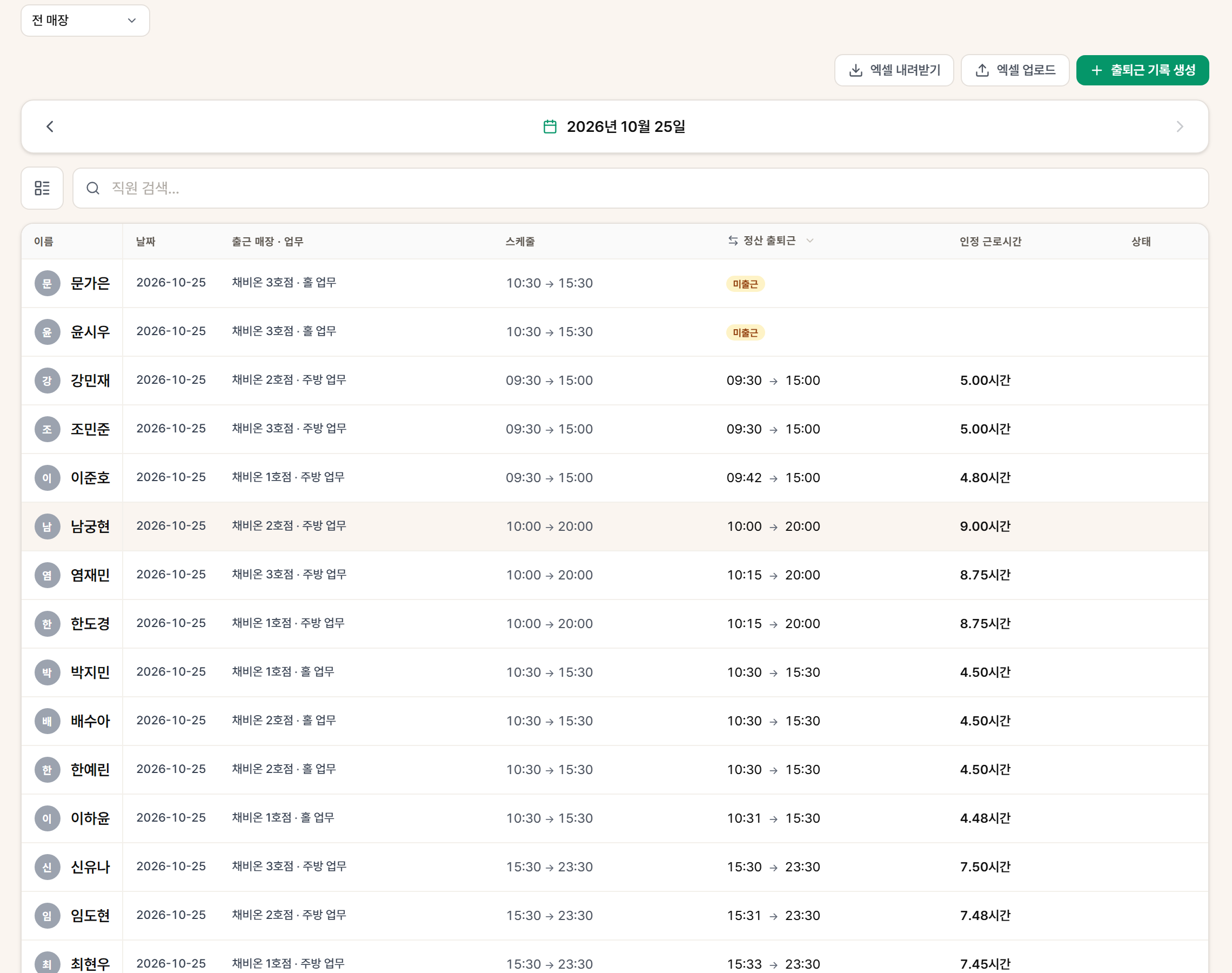This screenshot has height=973, width=1232.
Task: Go to previous day with left chevron
Action: pyautogui.click(x=50, y=126)
